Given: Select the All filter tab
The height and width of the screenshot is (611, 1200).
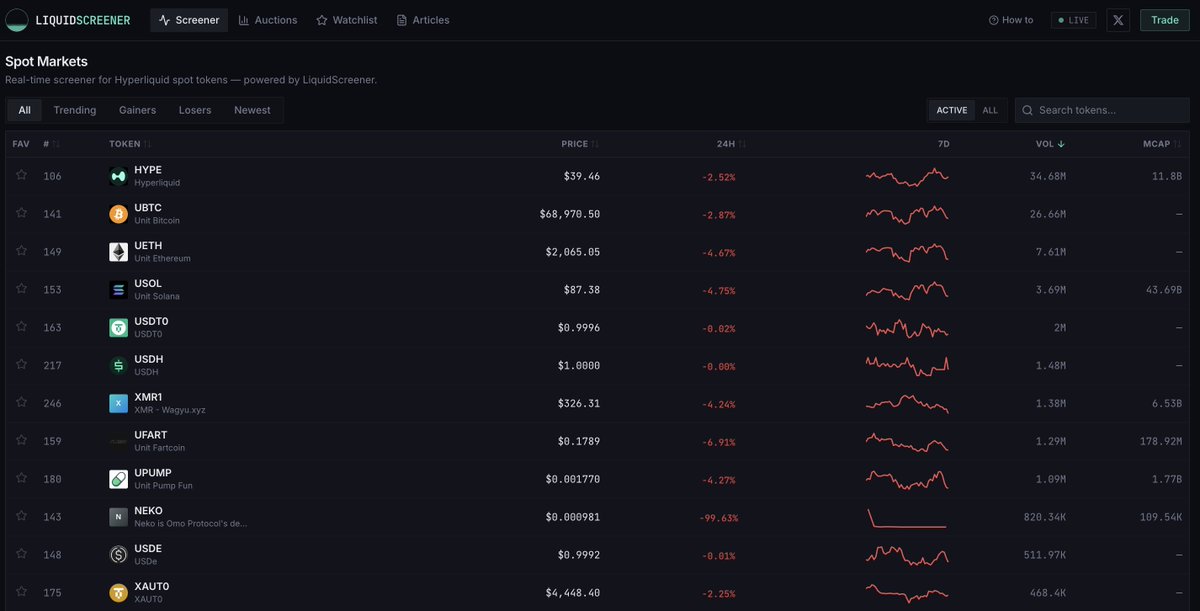Looking at the screenshot, I should tap(24, 110).
